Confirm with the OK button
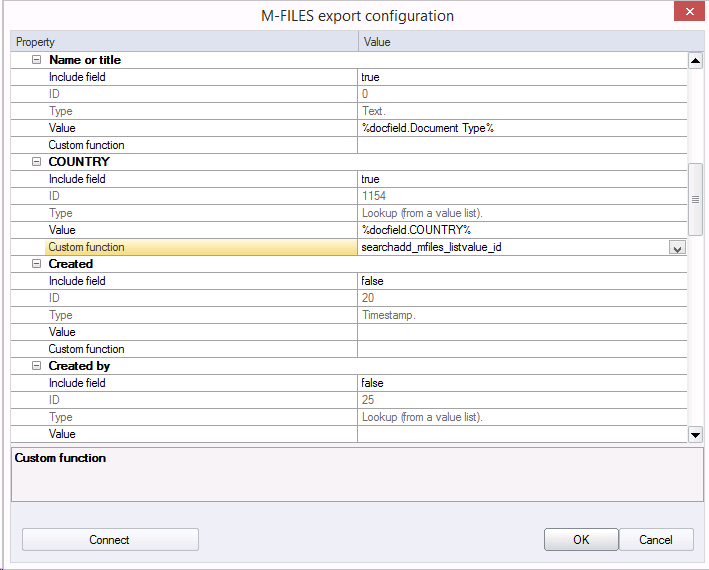The width and height of the screenshot is (709, 570). pos(581,540)
